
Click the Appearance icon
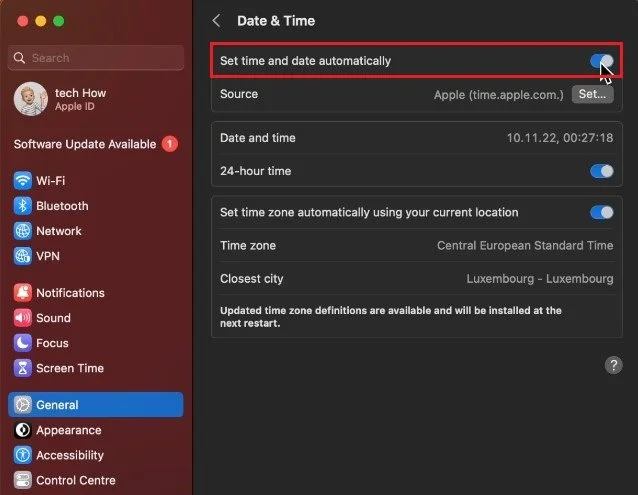23,430
